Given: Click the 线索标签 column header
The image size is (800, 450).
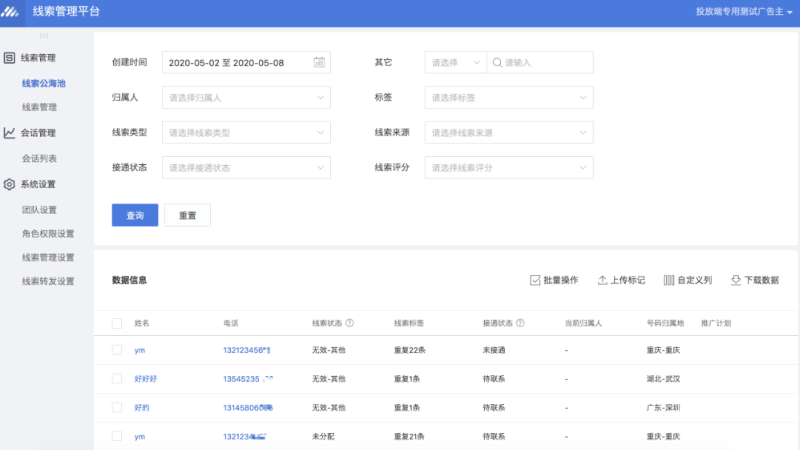Looking at the screenshot, I should click(x=409, y=323).
